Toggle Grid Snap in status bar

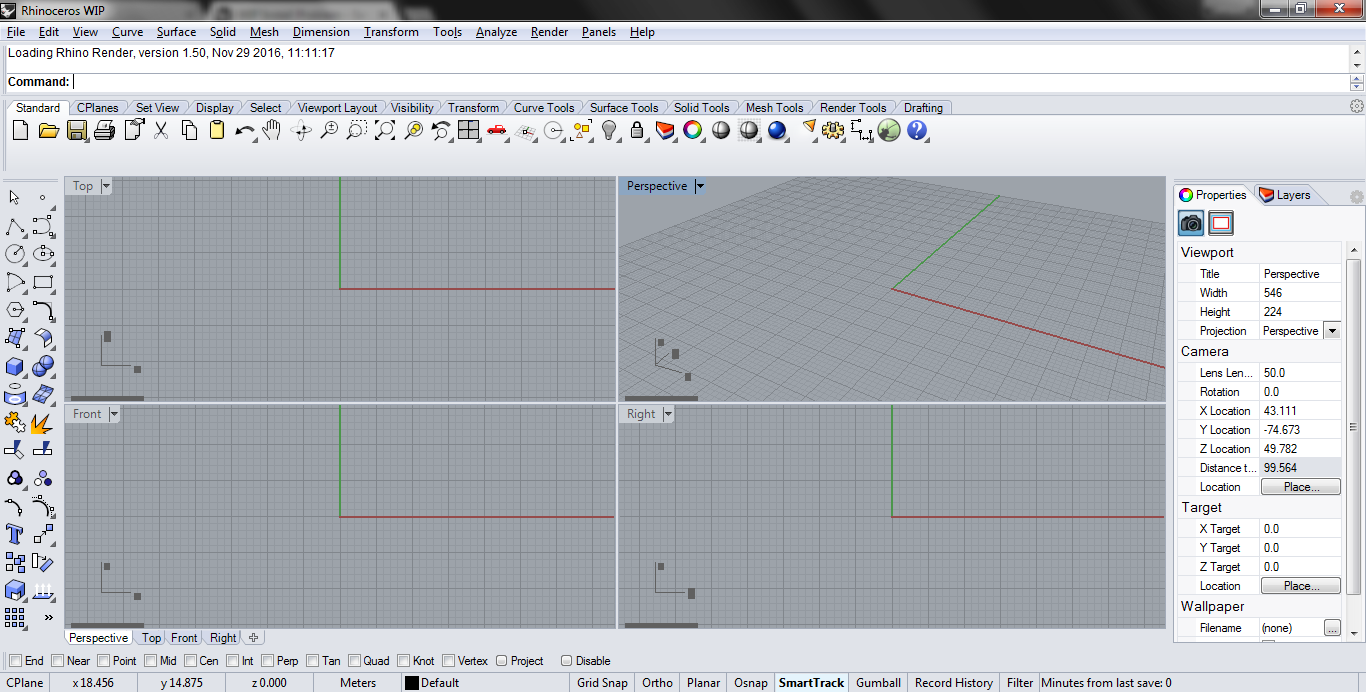coord(602,683)
